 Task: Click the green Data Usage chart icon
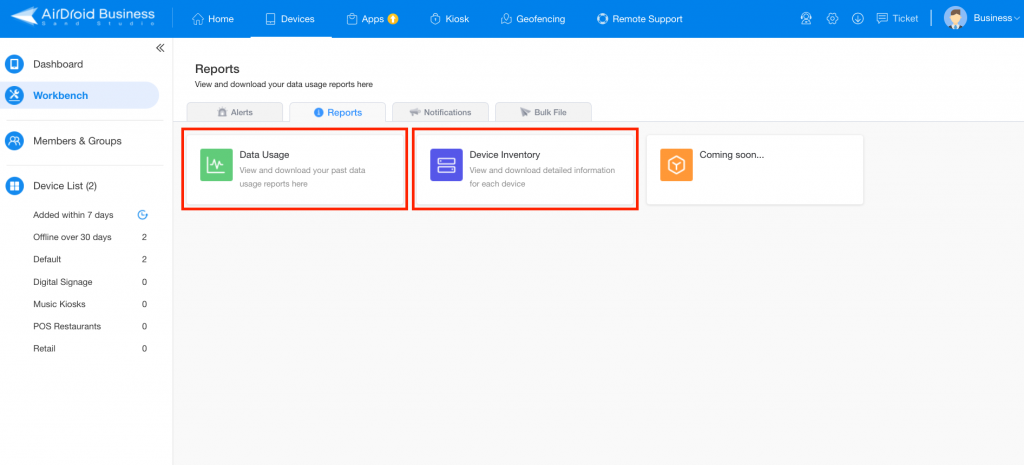coord(216,165)
